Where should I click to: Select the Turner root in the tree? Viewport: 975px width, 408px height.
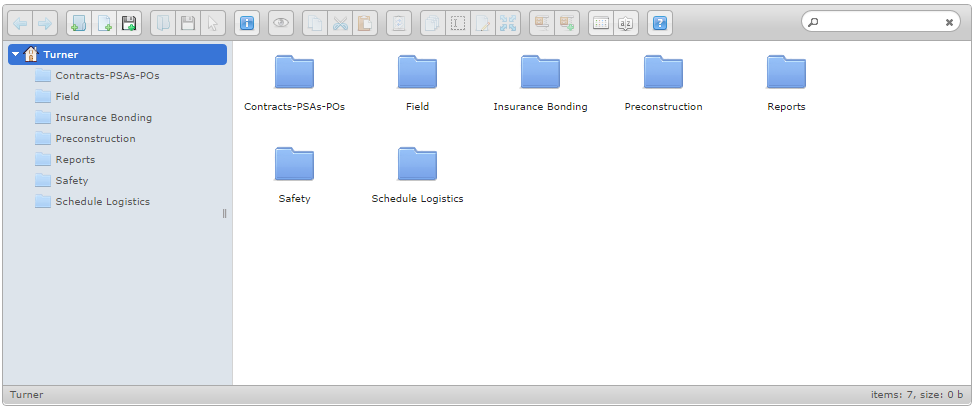click(x=118, y=55)
